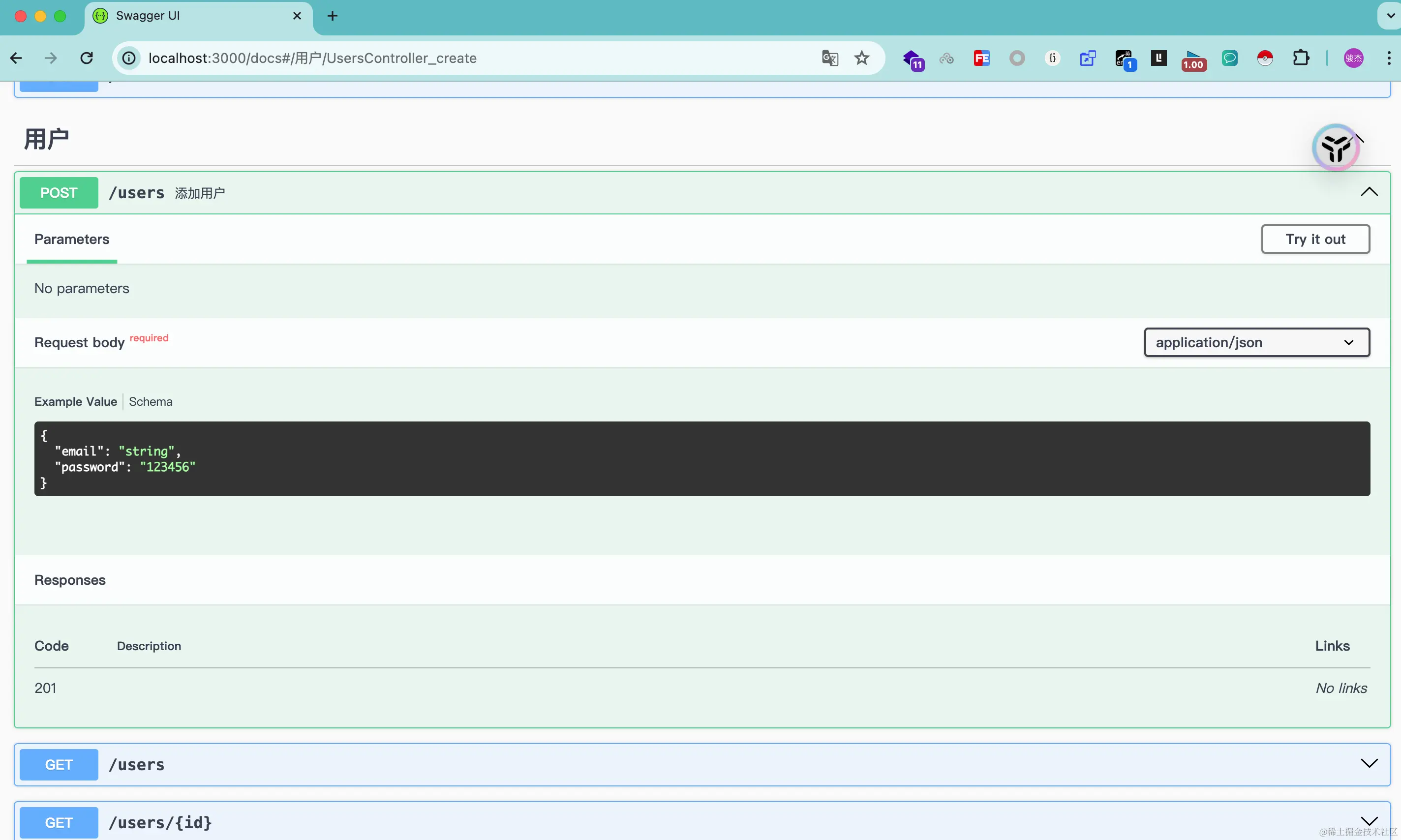The width and height of the screenshot is (1401, 840).
Task: Click the red FE extension icon
Action: [981, 59]
